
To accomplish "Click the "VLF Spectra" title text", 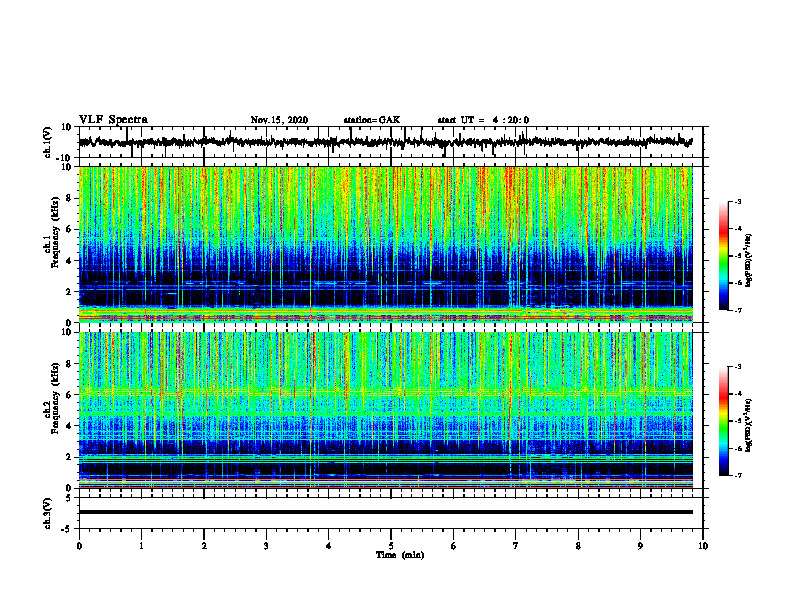I will coord(114,120).
